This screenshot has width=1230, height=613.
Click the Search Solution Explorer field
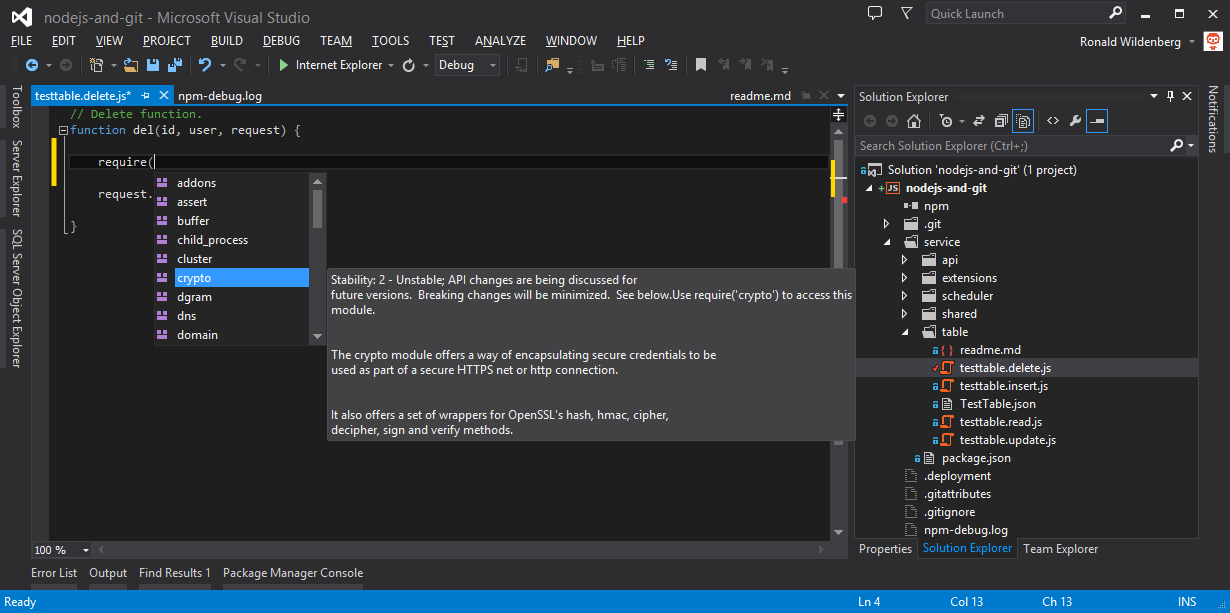coord(1010,146)
